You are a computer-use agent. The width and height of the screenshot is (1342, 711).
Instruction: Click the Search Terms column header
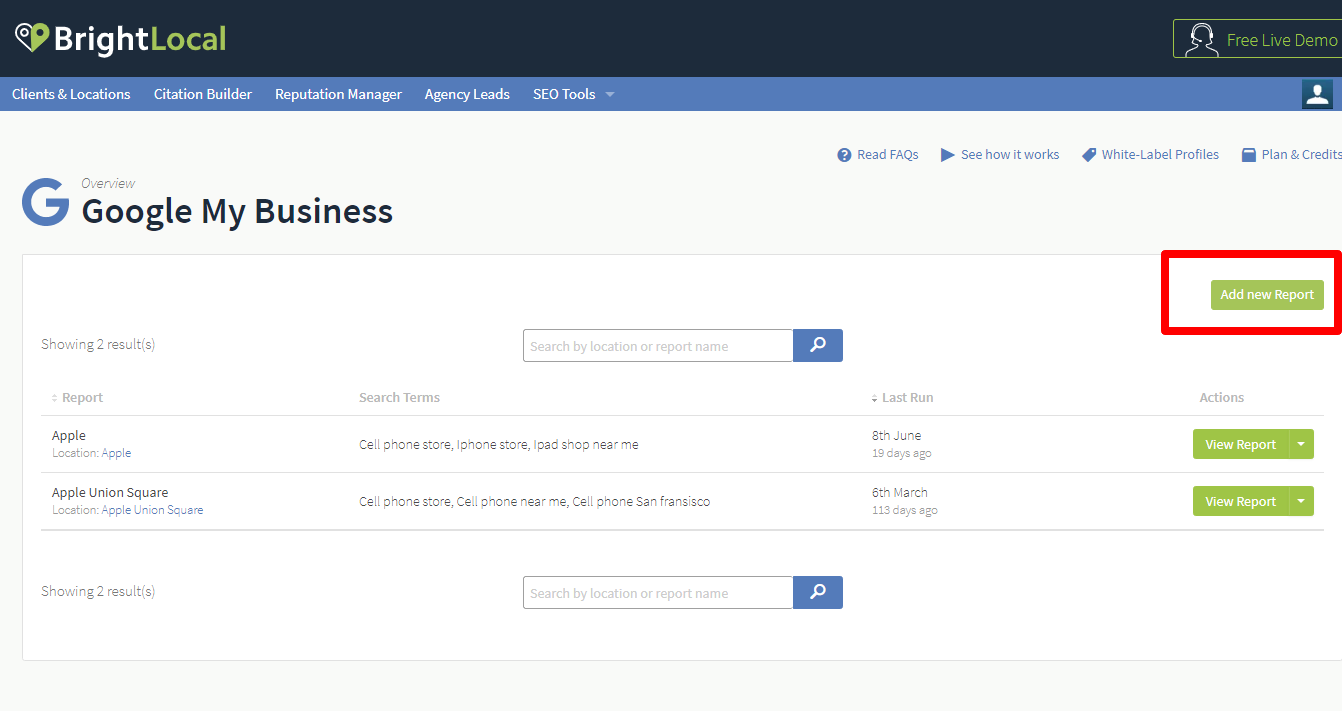point(400,398)
